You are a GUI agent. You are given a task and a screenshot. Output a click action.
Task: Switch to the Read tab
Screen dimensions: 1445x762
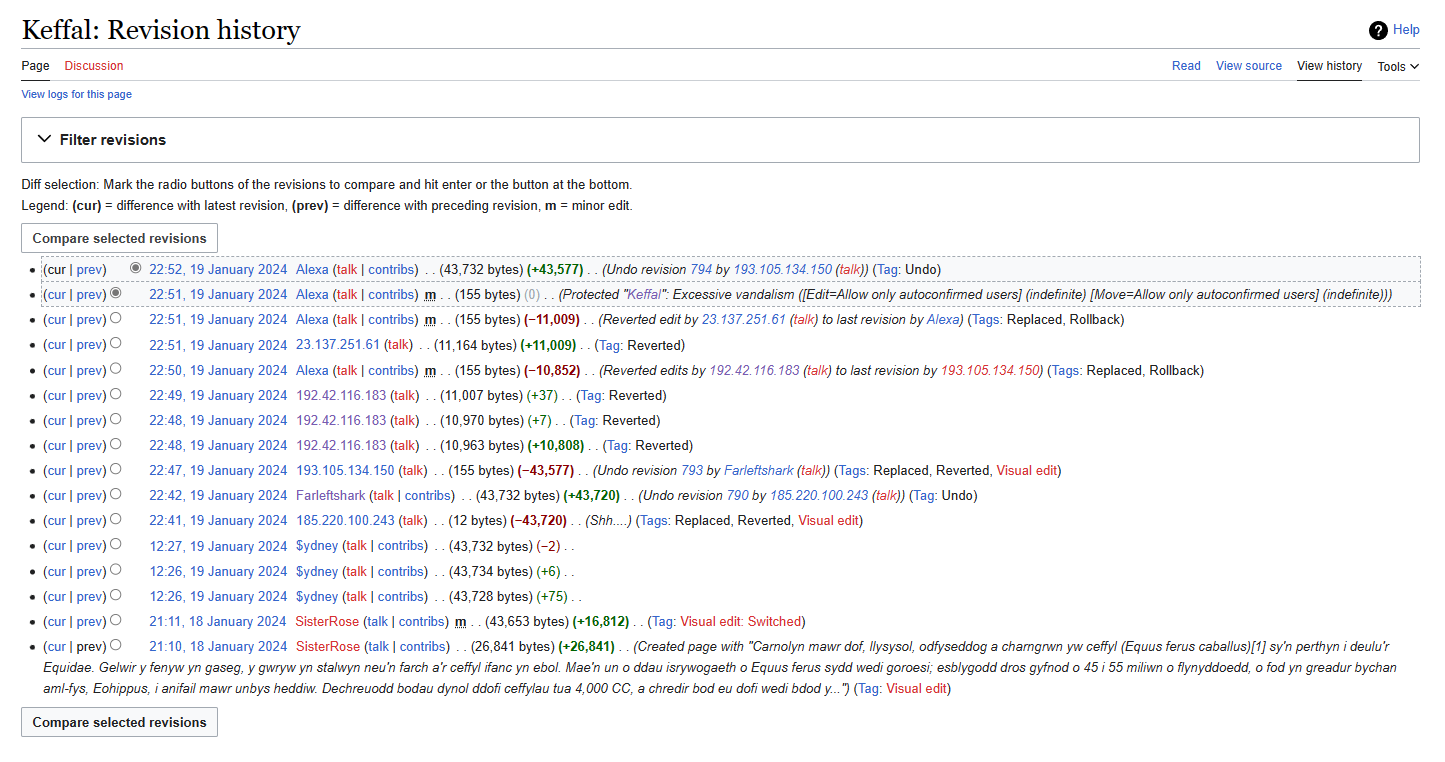tap(1186, 66)
